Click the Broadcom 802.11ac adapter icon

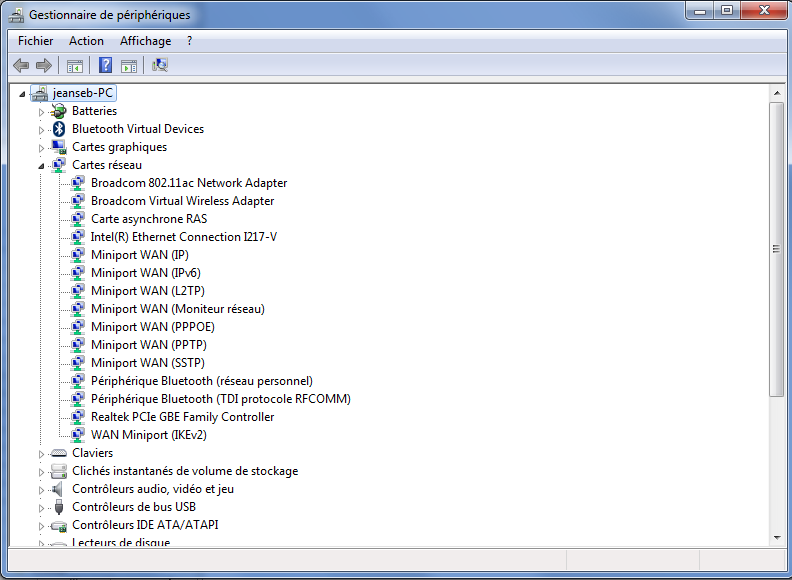[78, 183]
